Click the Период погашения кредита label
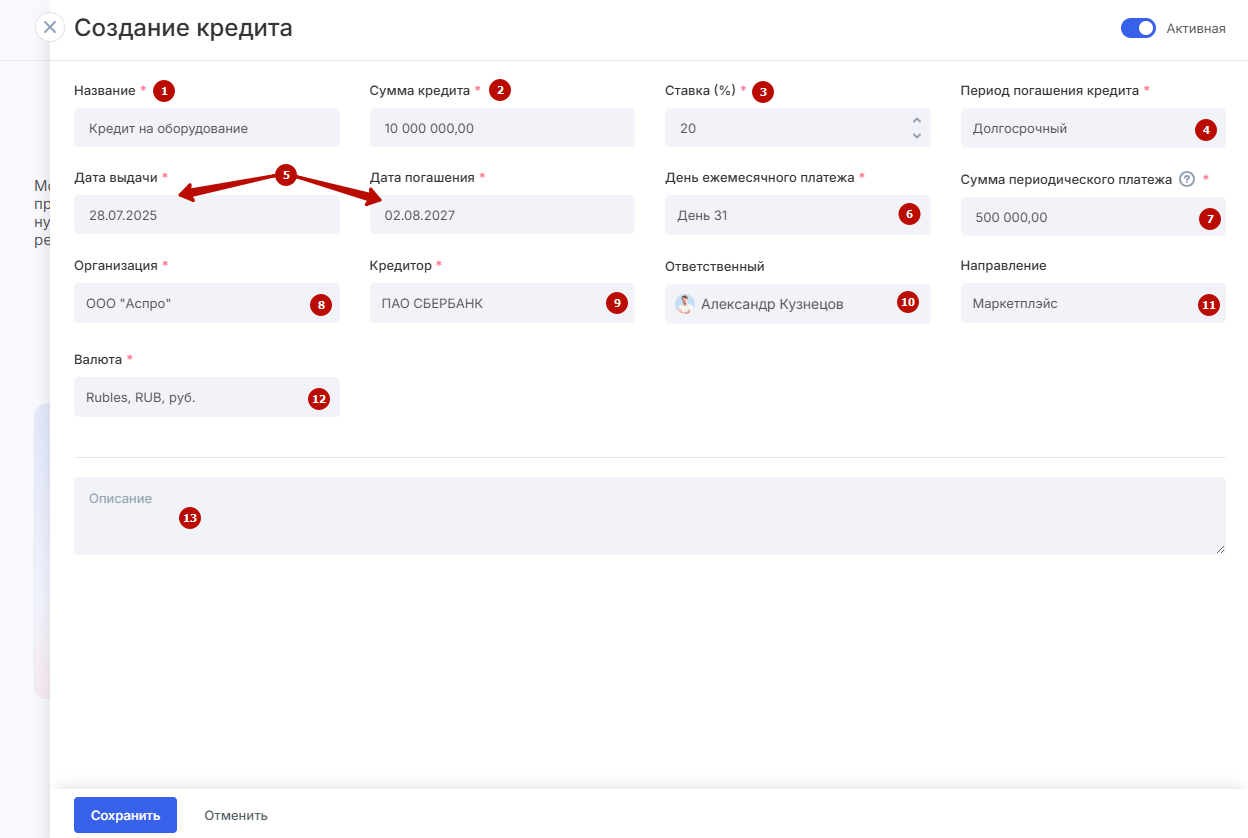 (1050, 90)
